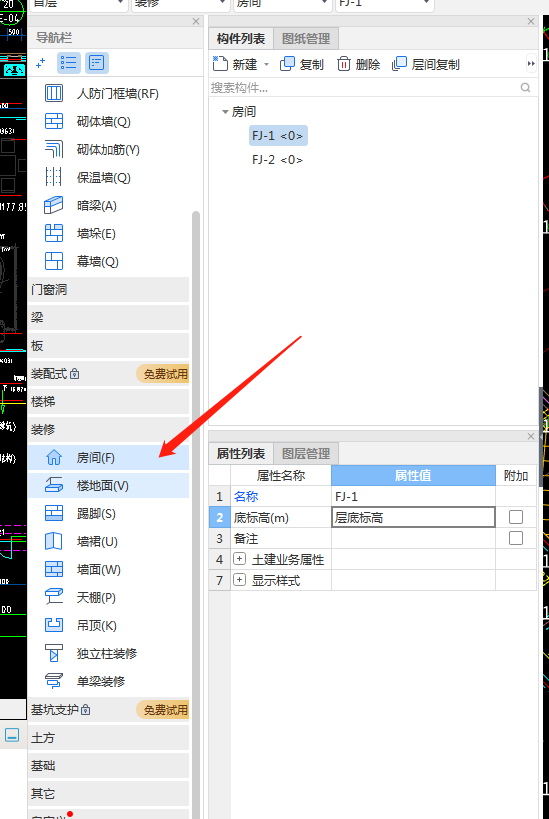Image resolution: width=549 pixels, height=819 pixels.
Task: Close the 属性列表 panel
Action: point(531,436)
